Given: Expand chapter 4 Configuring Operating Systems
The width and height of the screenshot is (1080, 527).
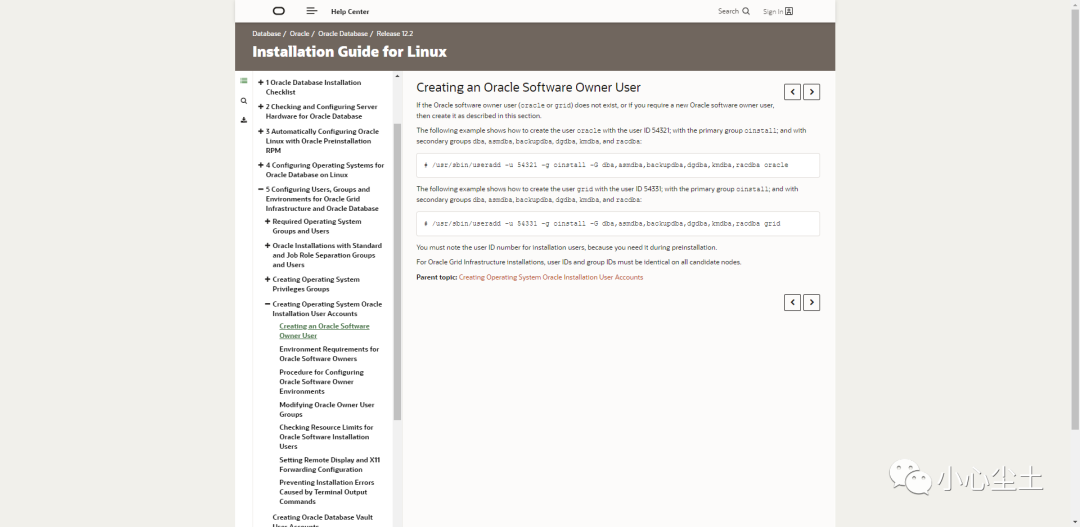Looking at the screenshot, I should pos(261,165).
